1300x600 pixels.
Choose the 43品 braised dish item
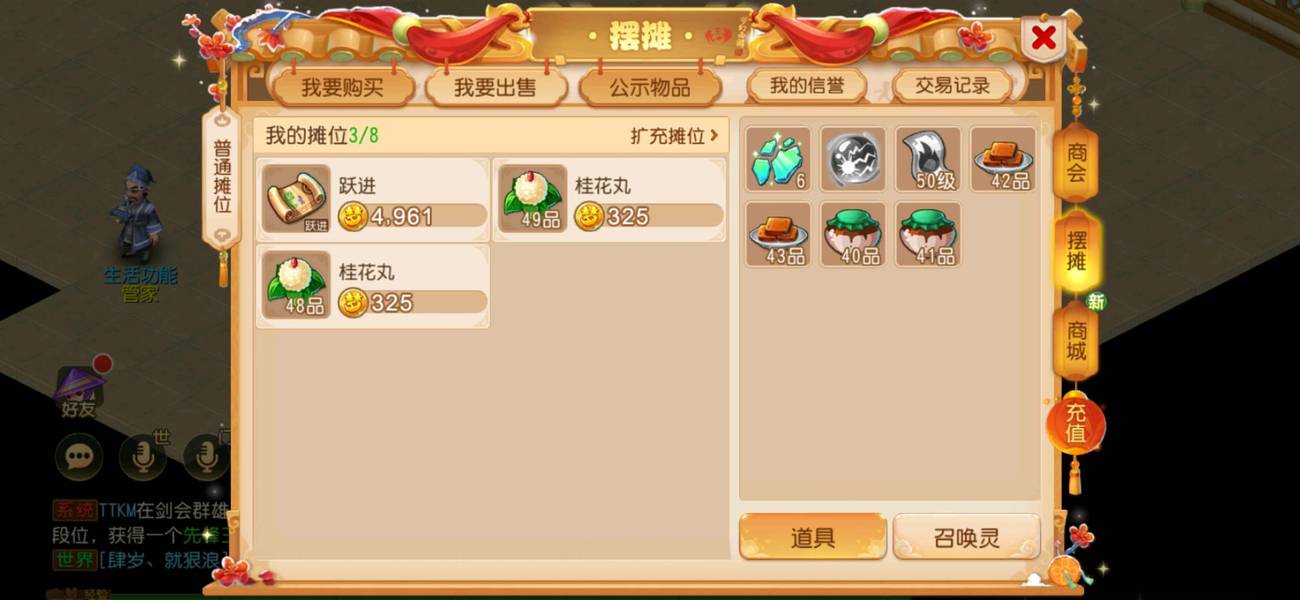point(778,234)
